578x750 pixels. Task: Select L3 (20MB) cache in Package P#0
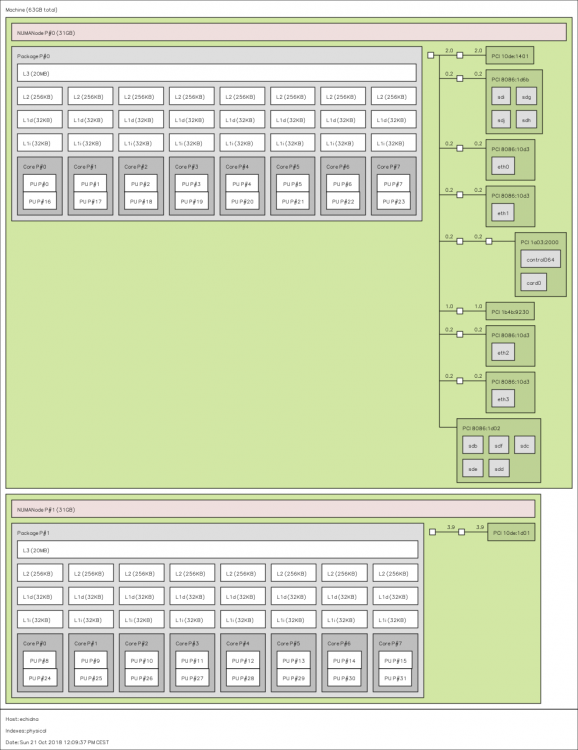click(217, 73)
